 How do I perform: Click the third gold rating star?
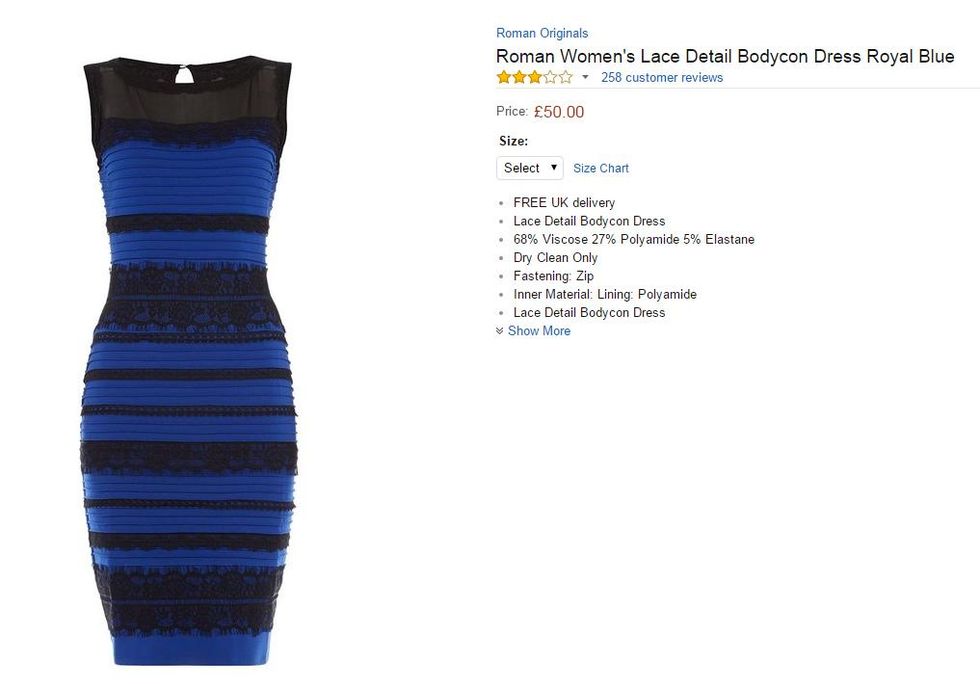tap(534, 78)
